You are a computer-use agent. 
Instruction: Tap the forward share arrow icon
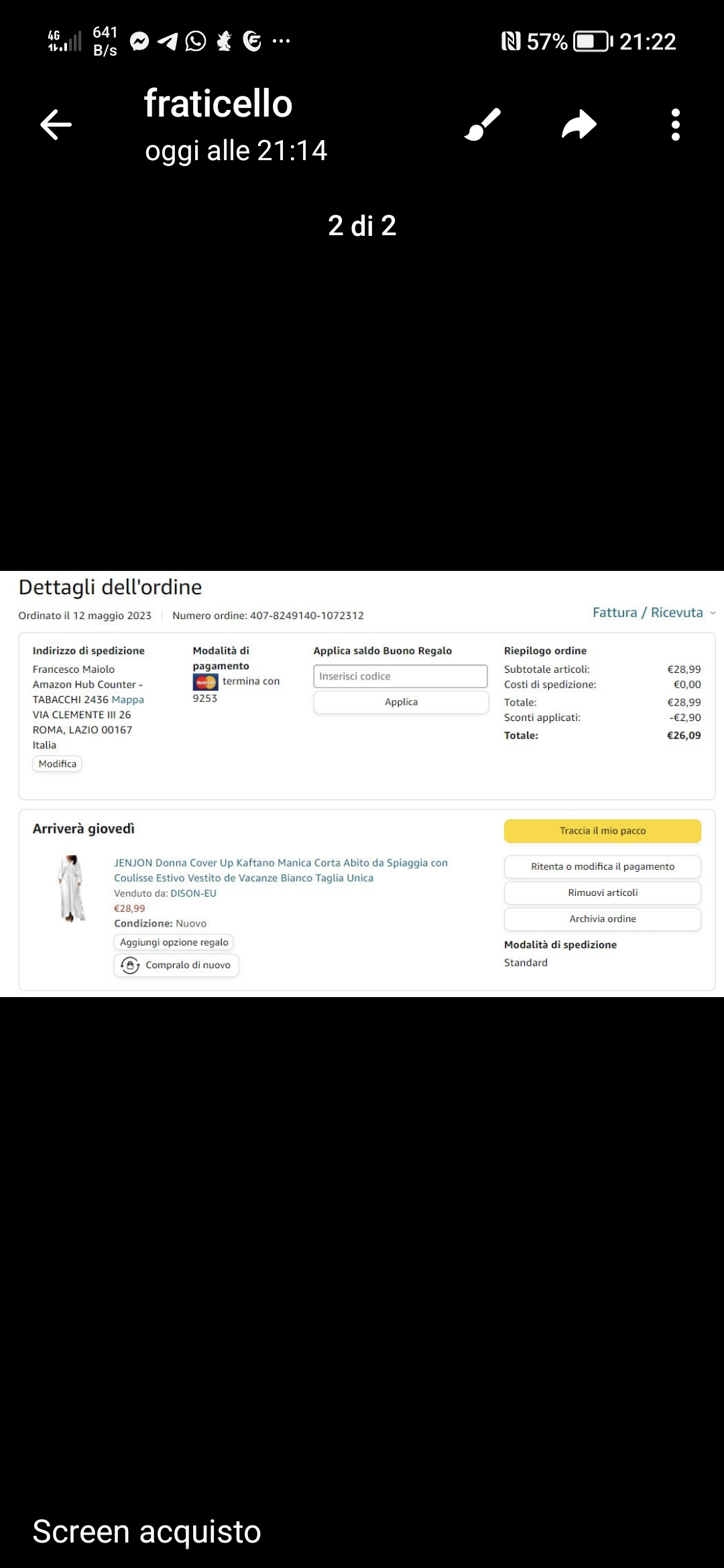pos(579,125)
